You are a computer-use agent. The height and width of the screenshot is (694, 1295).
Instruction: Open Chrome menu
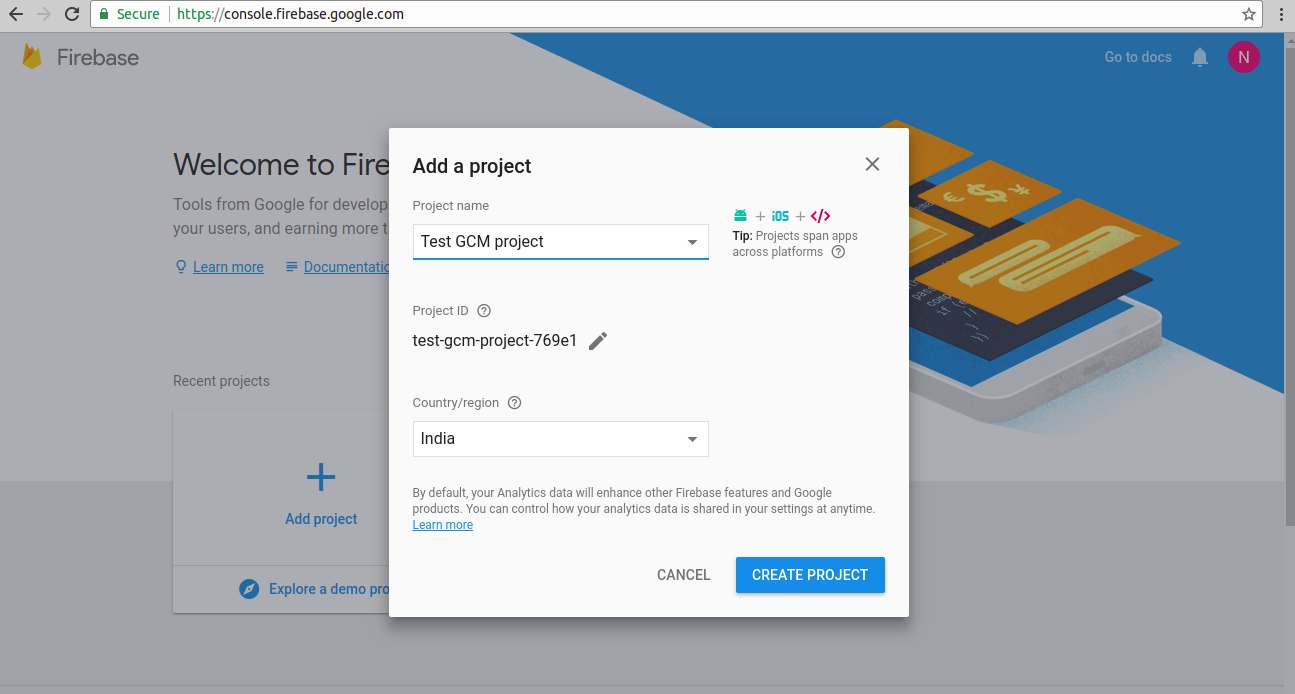1281,14
